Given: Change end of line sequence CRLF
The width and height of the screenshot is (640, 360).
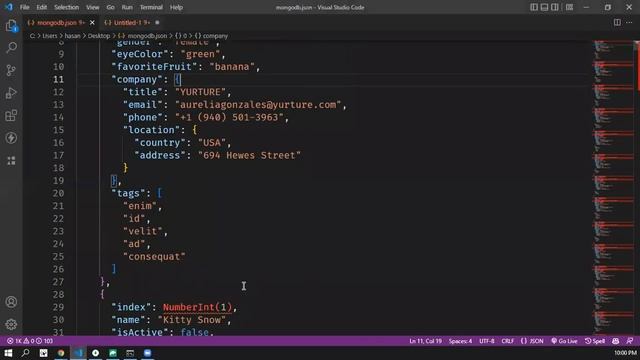Looking at the screenshot, I should pyautogui.click(x=508, y=341).
